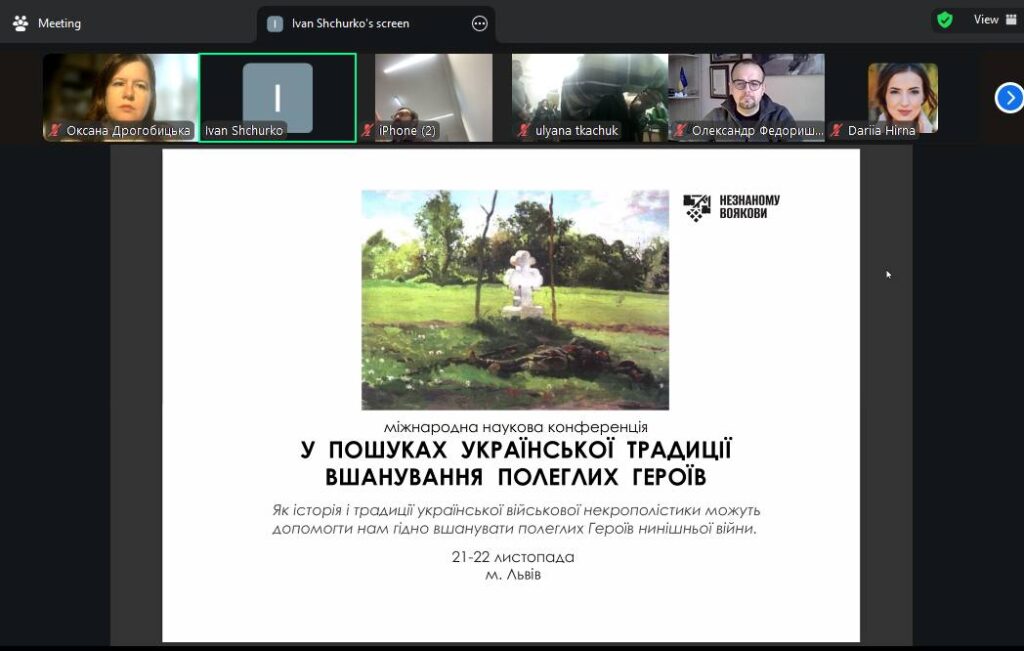The width and height of the screenshot is (1024, 651).
Task: Click muted mic icon on ulyana tkachuk
Action: [x=524, y=131]
